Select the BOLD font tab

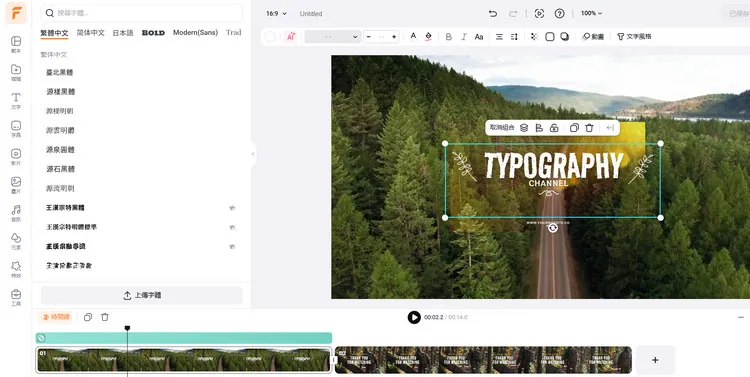point(153,33)
